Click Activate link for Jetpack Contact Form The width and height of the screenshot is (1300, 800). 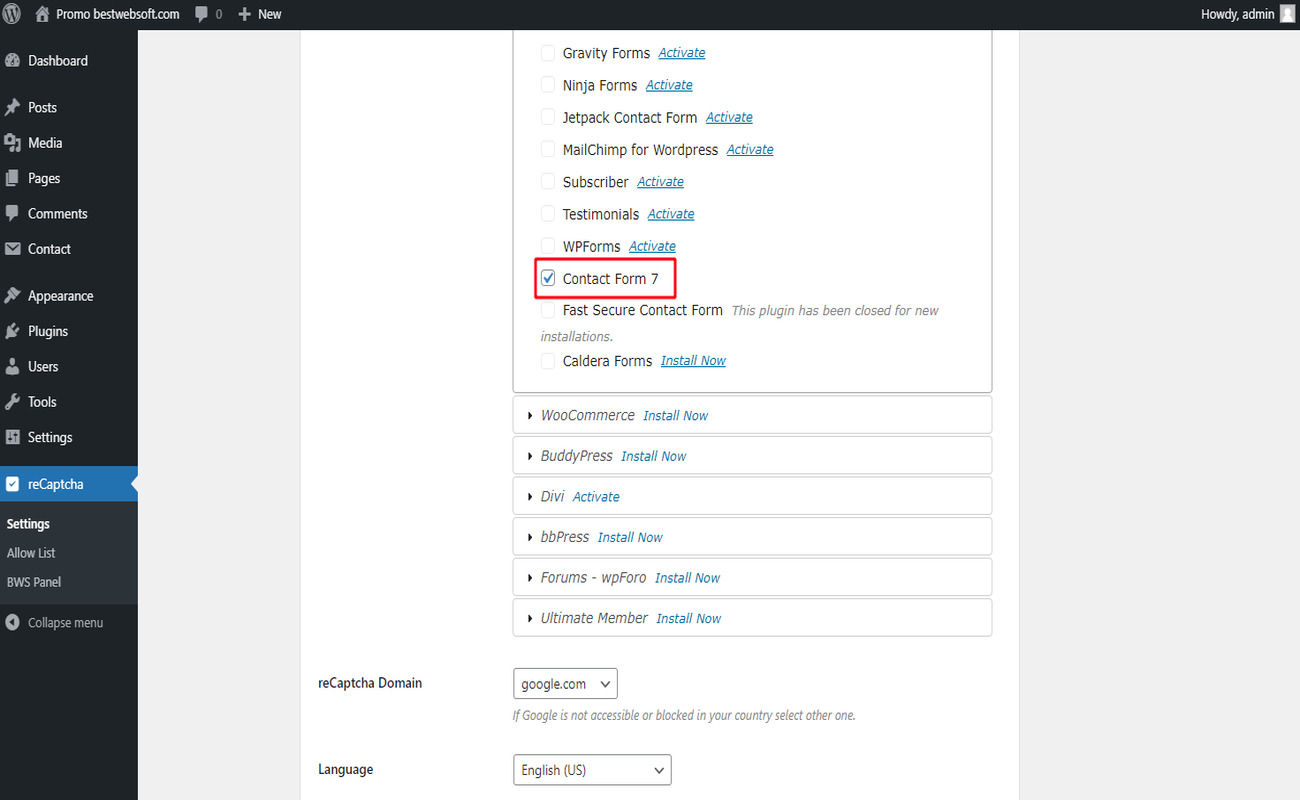729,117
